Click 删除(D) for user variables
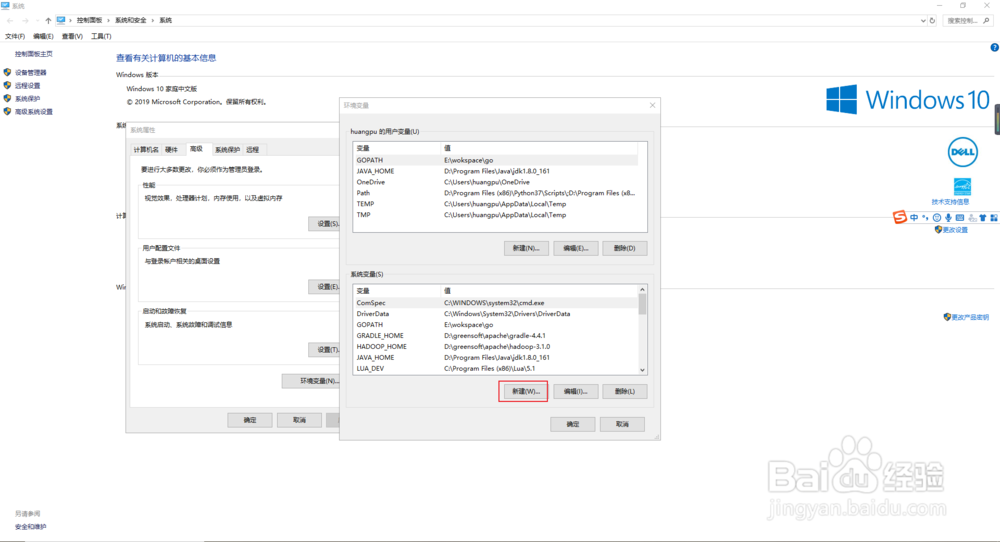Image resolution: width=1000 pixels, height=542 pixels. tap(624, 248)
